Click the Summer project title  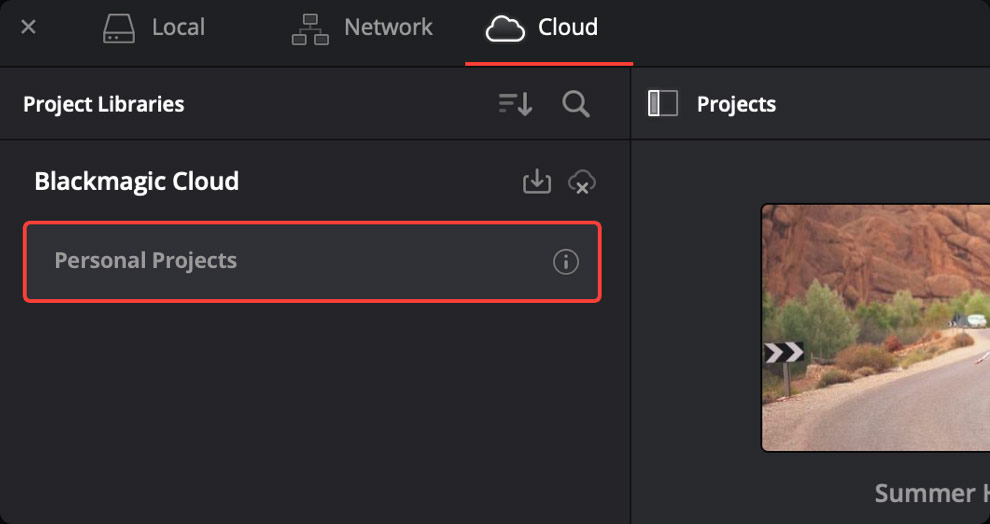(932, 494)
